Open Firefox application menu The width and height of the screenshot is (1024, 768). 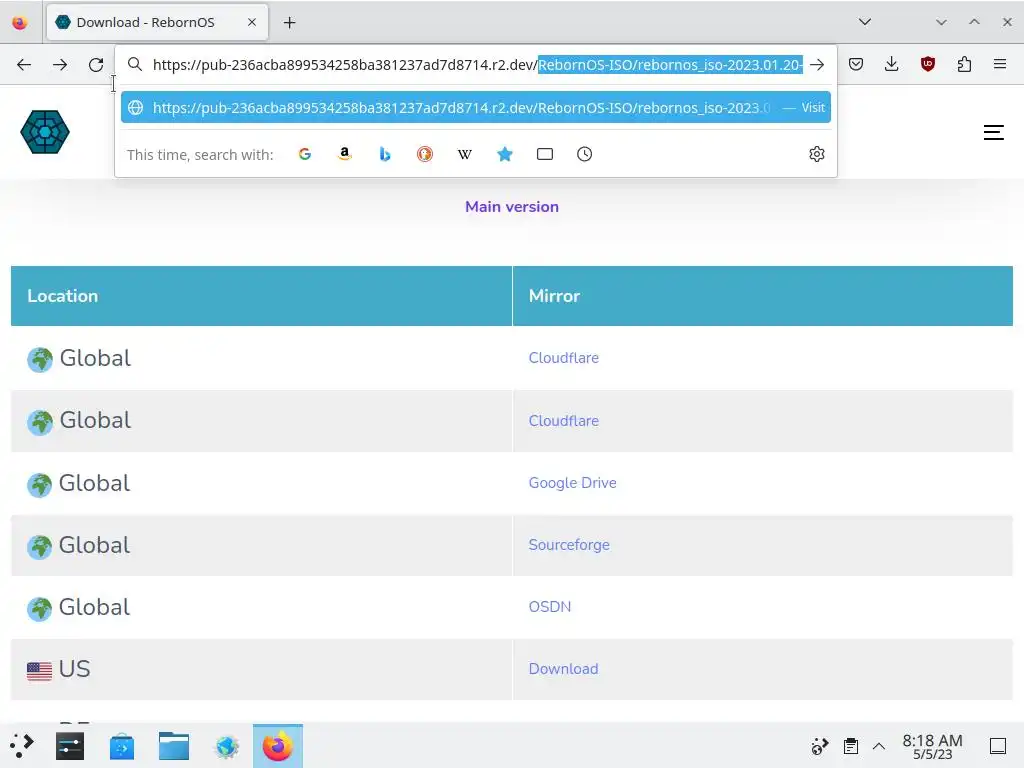(x=1000, y=64)
